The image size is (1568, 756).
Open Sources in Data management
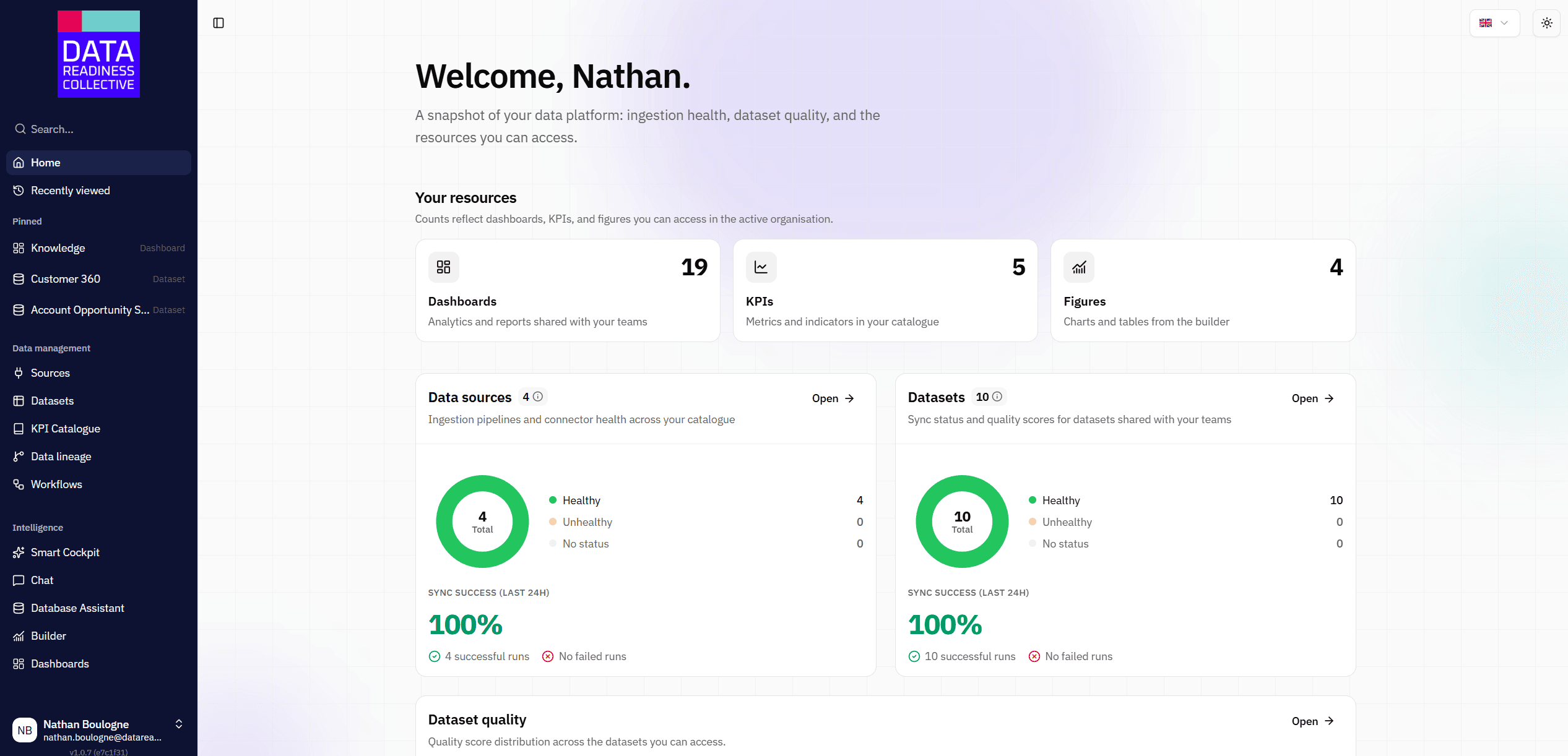[x=98, y=373]
